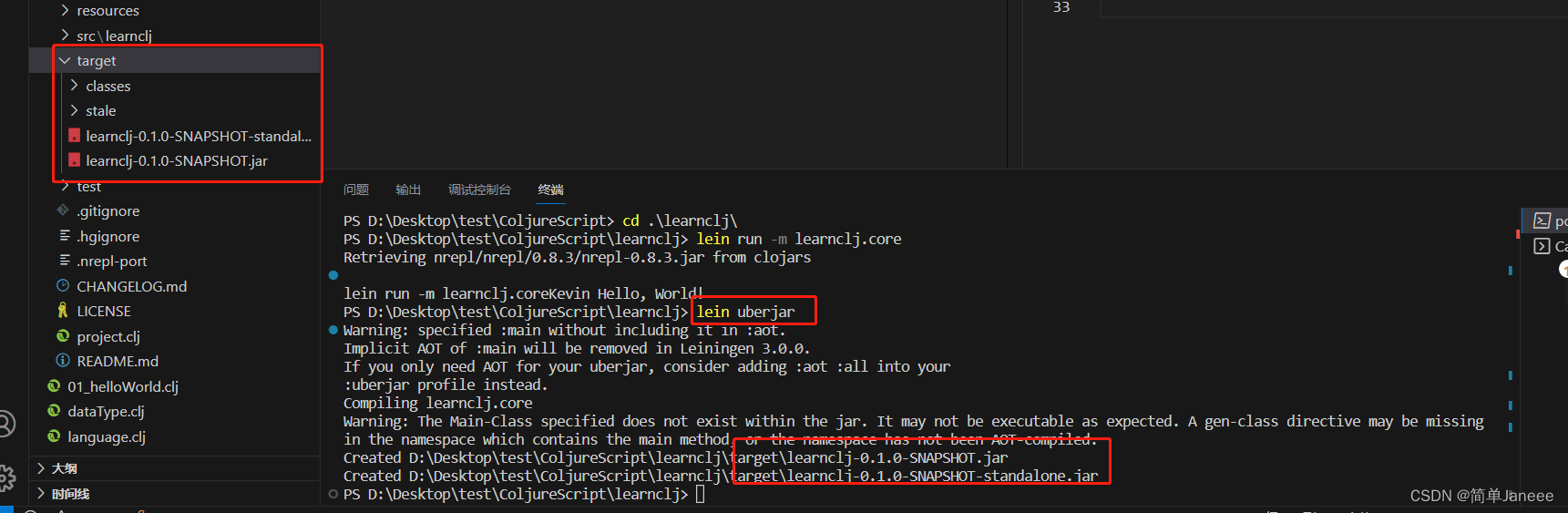This screenshot has width=1568, height=513.
Task: Expand the test folder
Action: 65,186
